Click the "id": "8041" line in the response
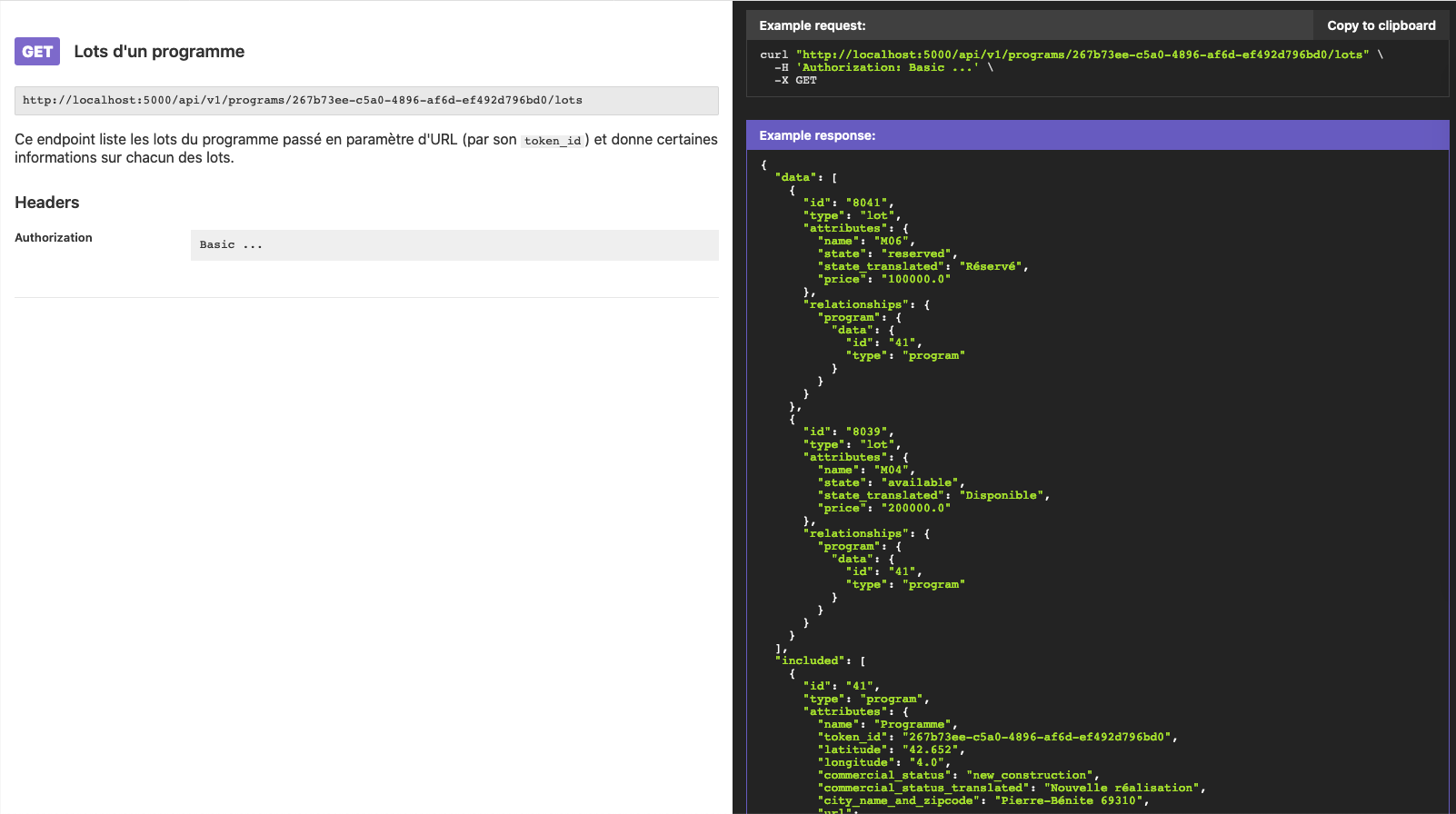 point(848,203)
